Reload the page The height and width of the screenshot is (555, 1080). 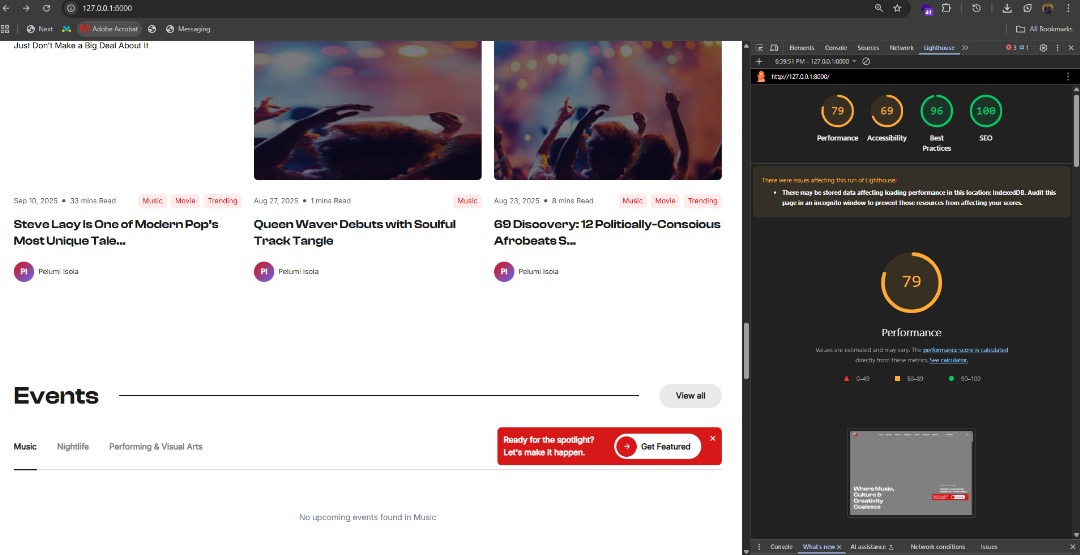46,8
